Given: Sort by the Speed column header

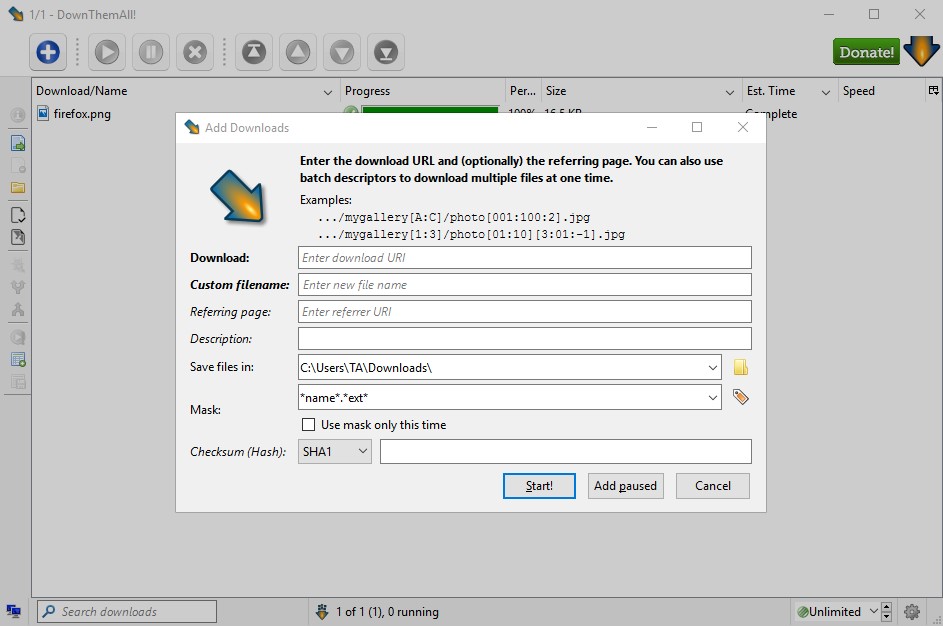Looking at the screenshot, I should 880,91.
